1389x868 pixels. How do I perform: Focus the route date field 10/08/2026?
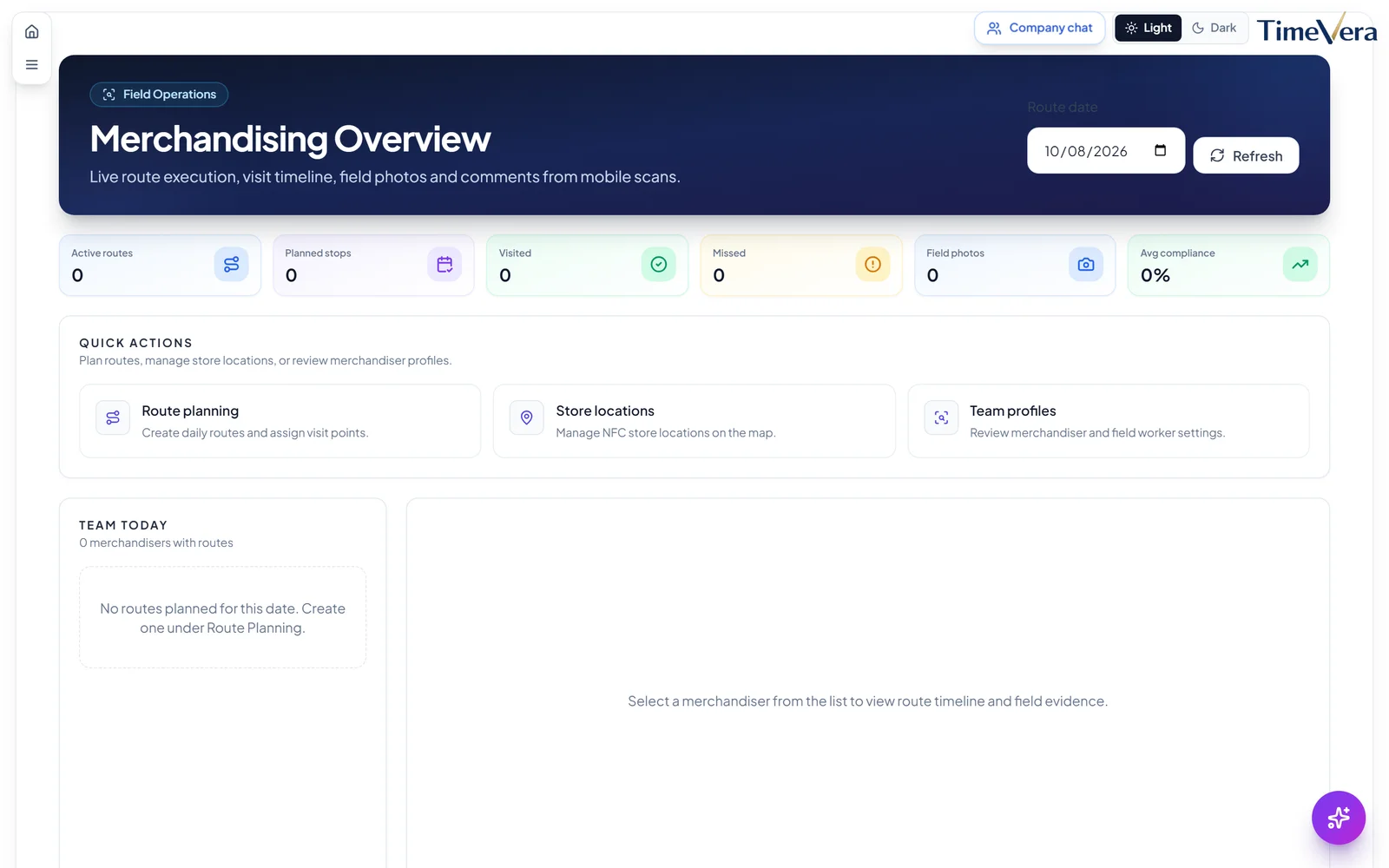tap(1105, 151)
